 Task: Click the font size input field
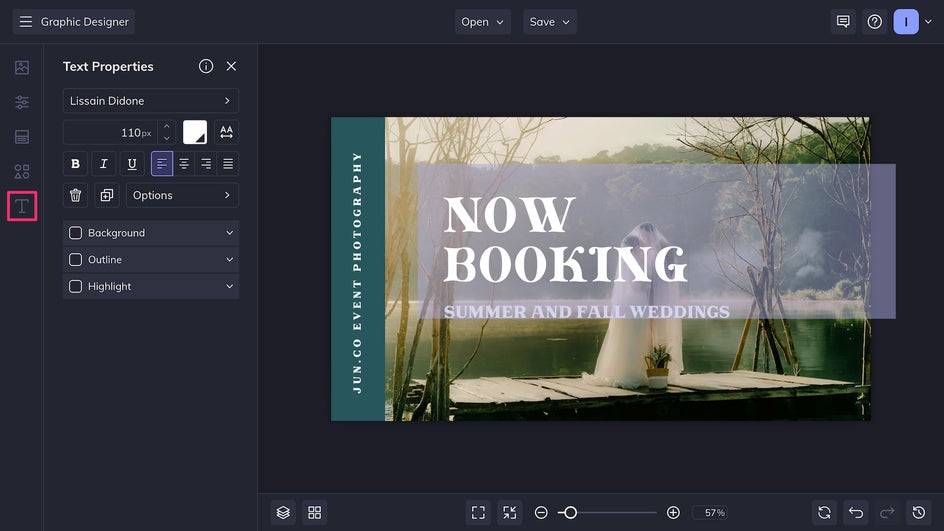click(x=109, y=133)
